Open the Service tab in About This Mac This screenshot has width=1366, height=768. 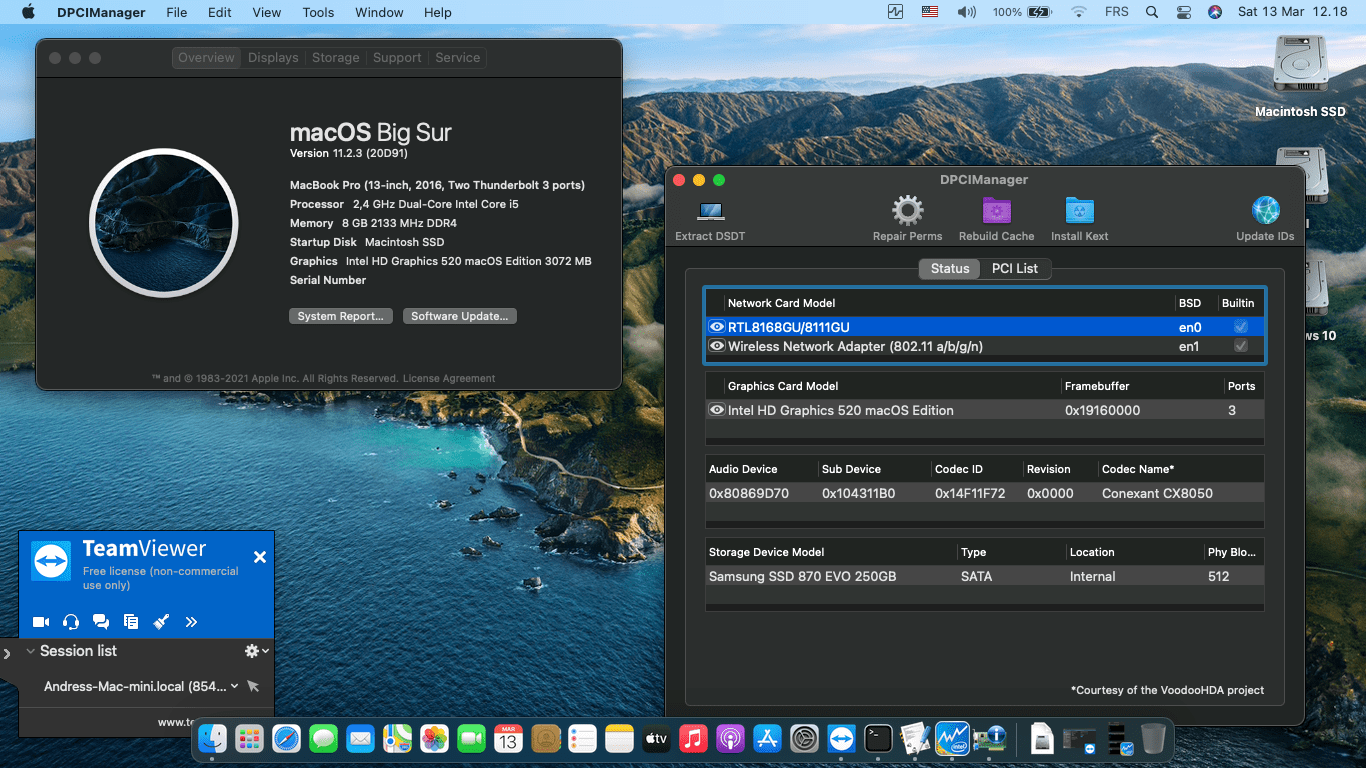458,57
